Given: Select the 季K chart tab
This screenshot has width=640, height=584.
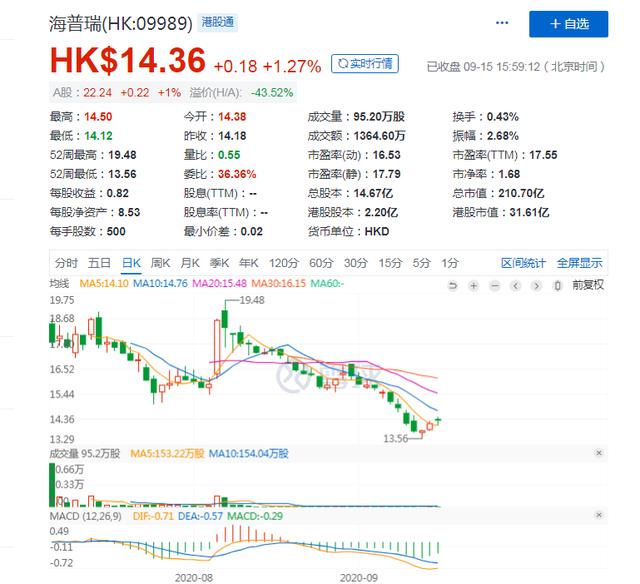Looking at the screenshot, I should pos(219,263).
